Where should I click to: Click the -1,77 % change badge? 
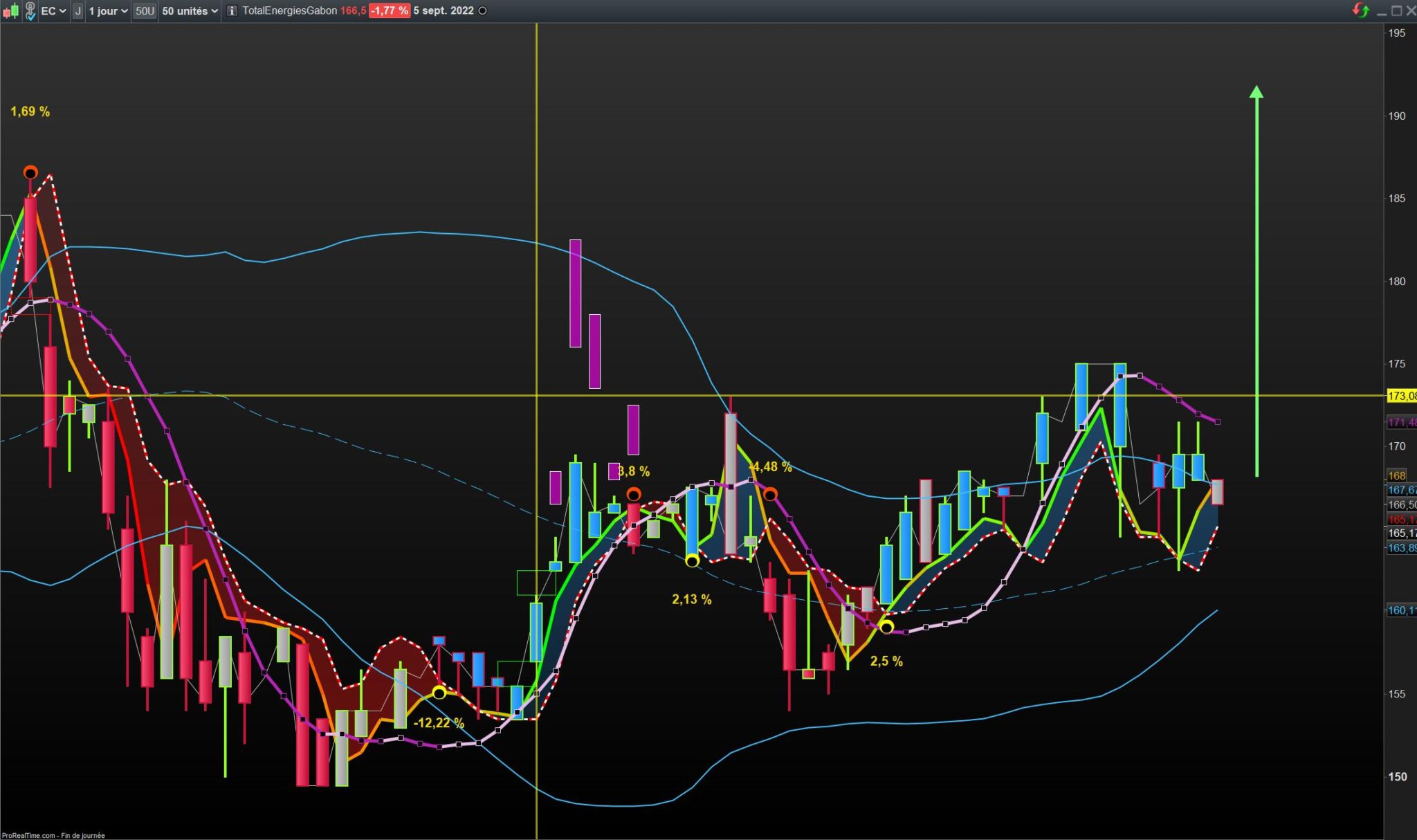click(x=389, y=11)
